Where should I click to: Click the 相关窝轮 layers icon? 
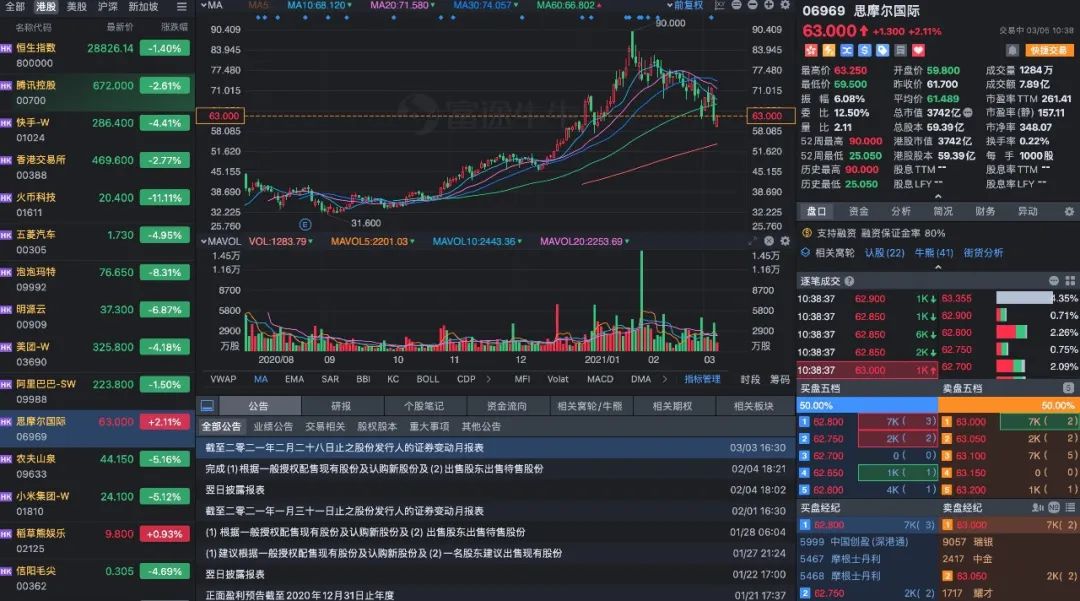point(805,253)
